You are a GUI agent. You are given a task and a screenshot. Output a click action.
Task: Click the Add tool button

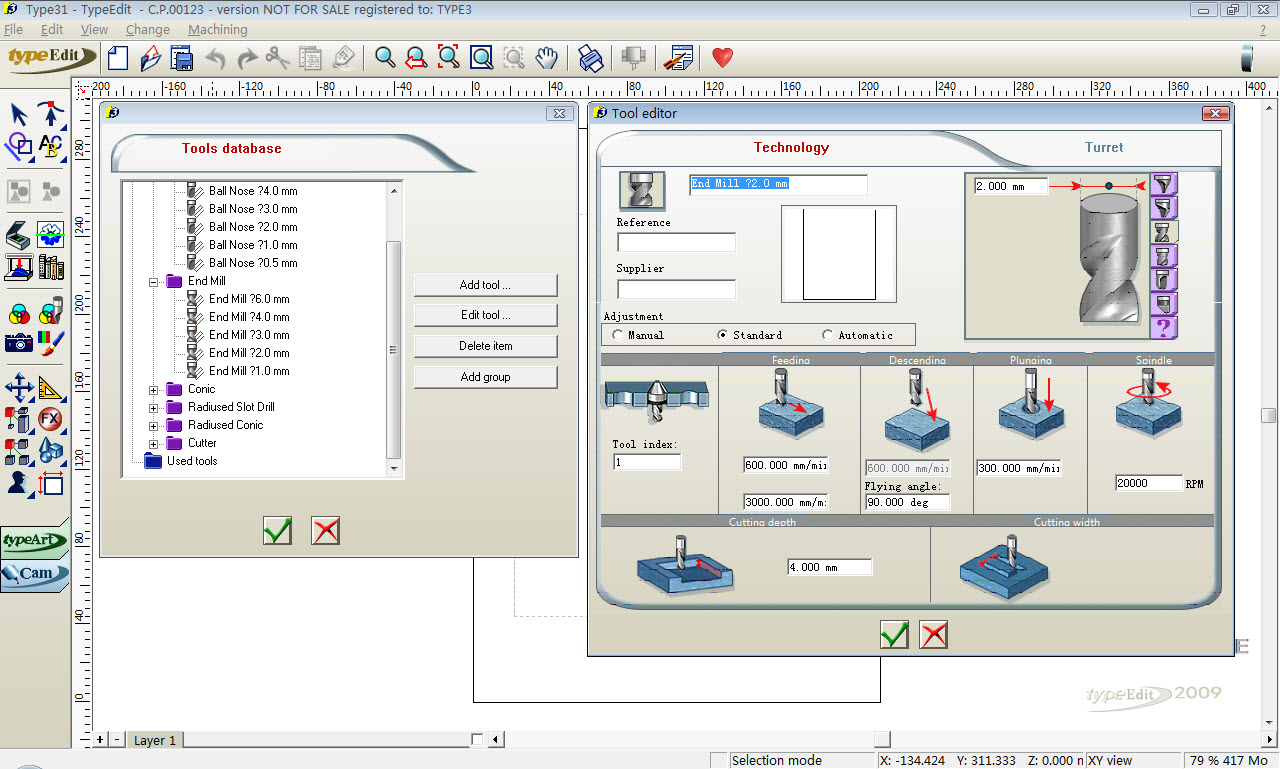tap(485, 285)
